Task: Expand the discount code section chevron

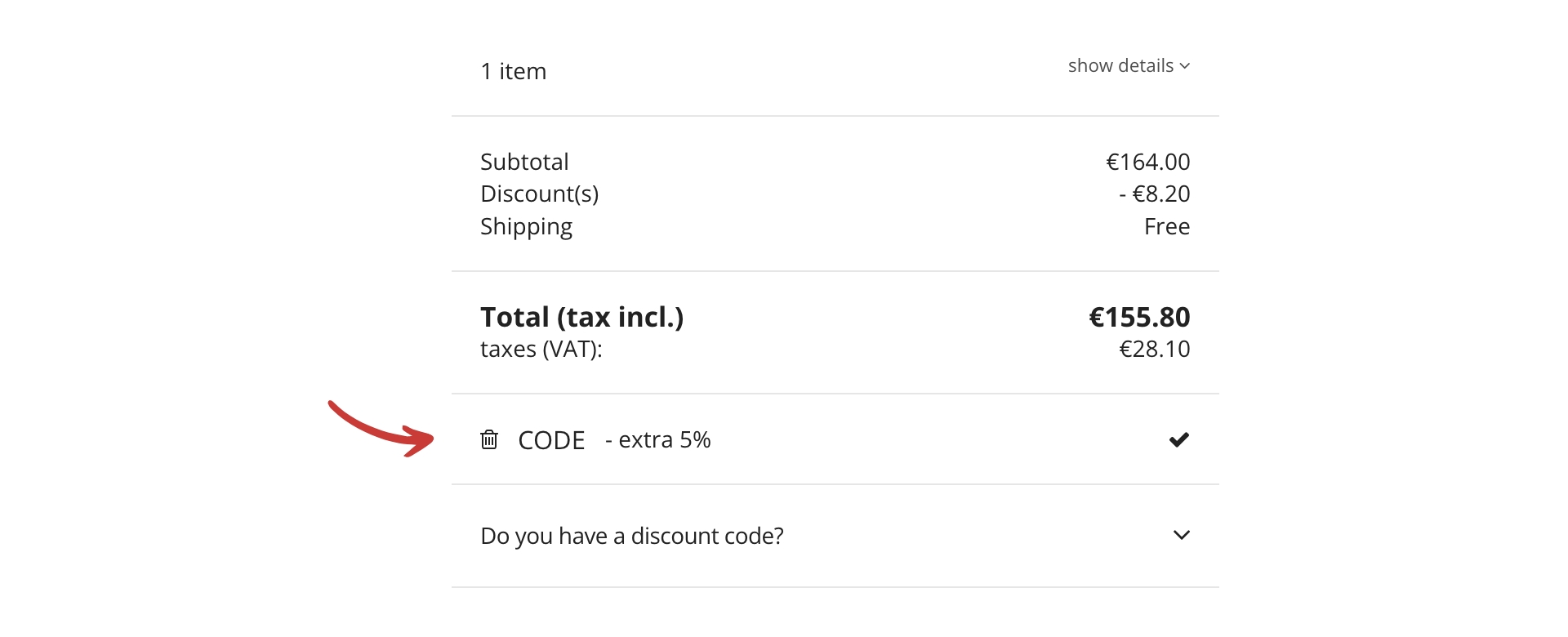Action: 1181,535
